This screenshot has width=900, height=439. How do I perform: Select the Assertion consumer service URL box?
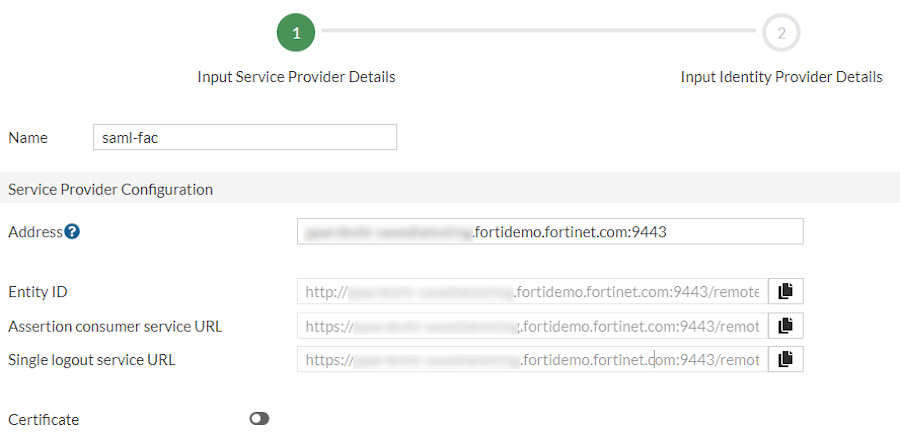click(532, 325)
